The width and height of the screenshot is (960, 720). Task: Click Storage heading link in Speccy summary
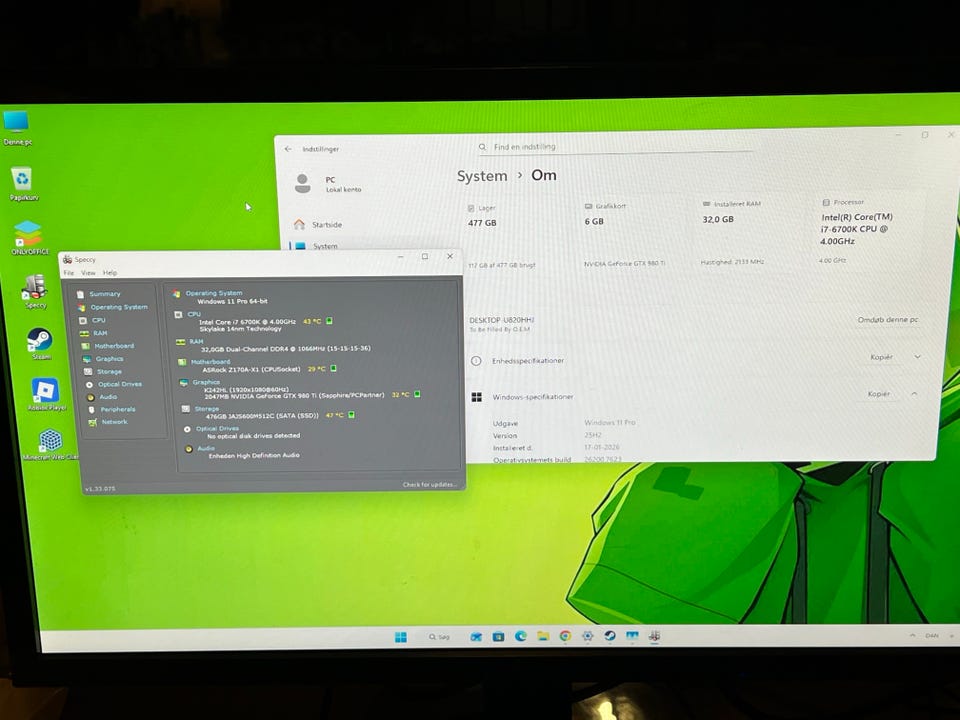coord(207,408)
